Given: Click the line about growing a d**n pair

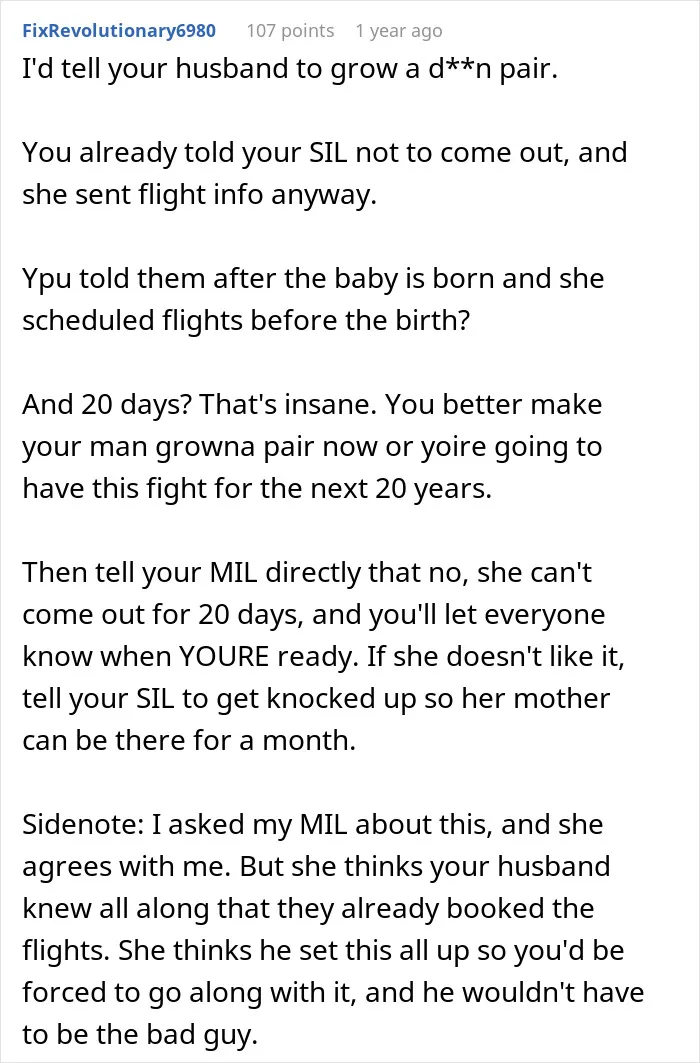Looking at the screenshot, I should click(x=290, y=69).
